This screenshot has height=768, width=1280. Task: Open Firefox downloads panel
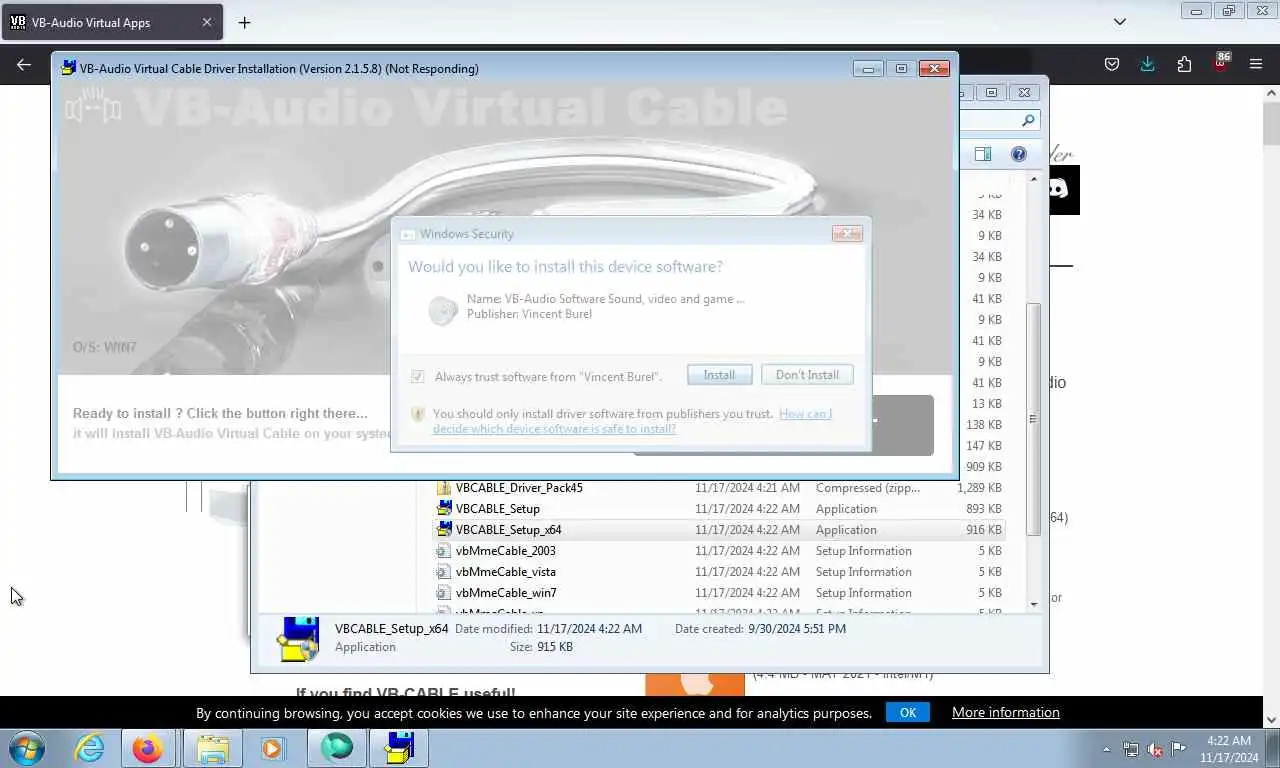click(x=1148, y=64)
